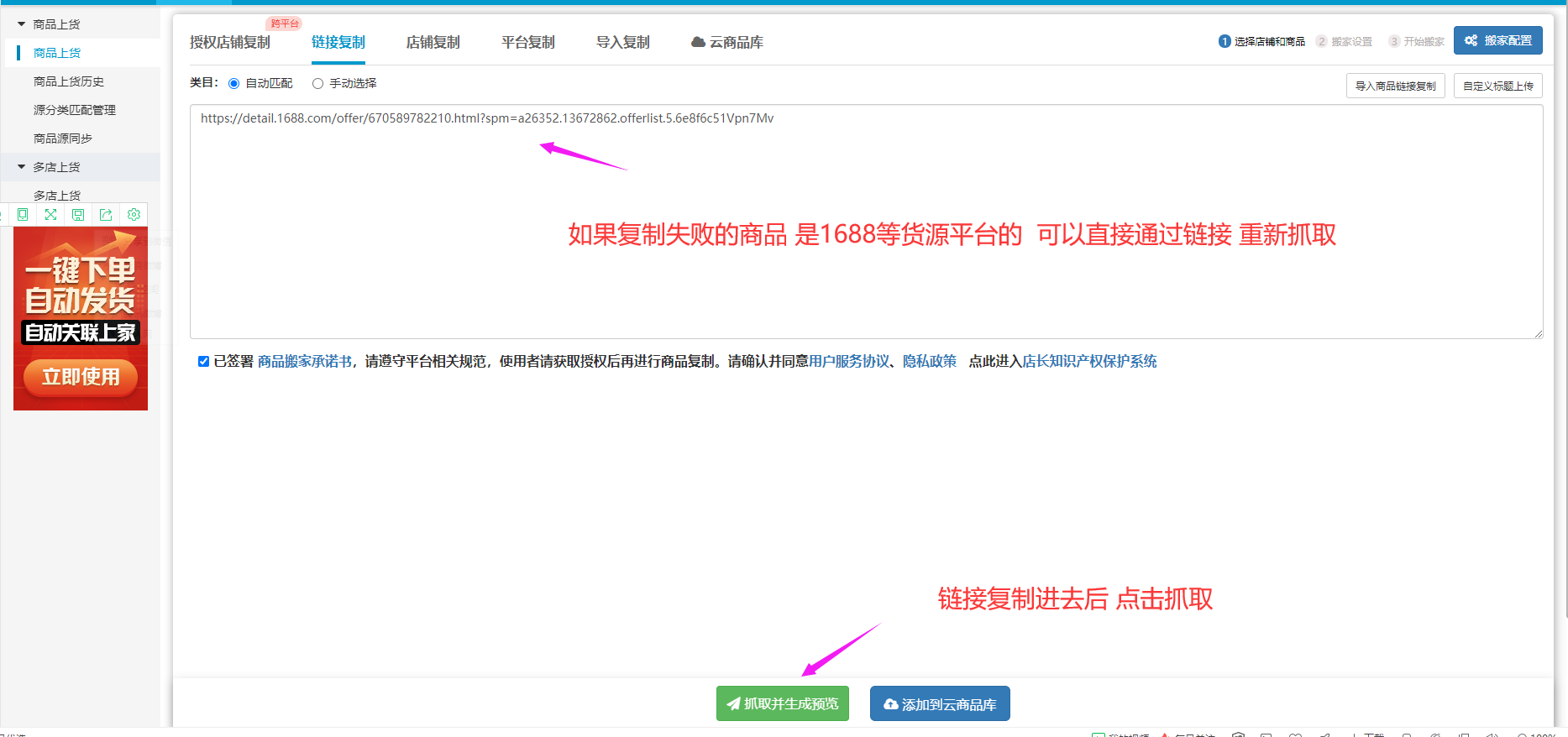
Task: Toggle the 已签署 agreement checkbox
Action: 203,362
